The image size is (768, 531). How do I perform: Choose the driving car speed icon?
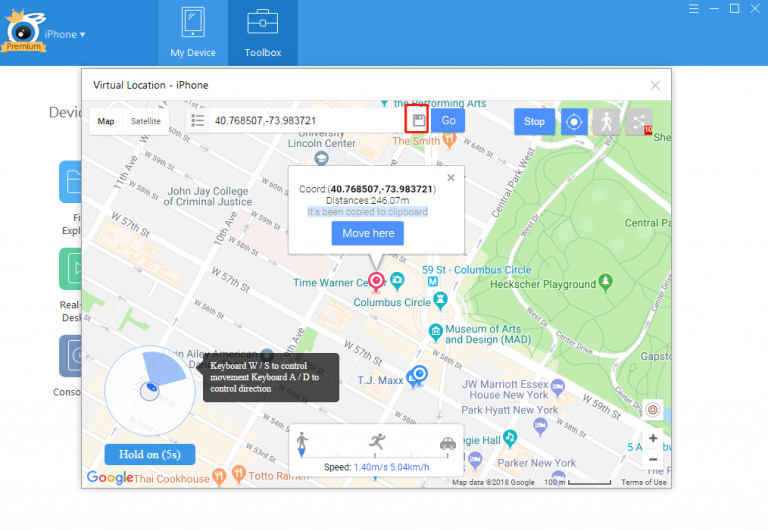click(447, 443)
